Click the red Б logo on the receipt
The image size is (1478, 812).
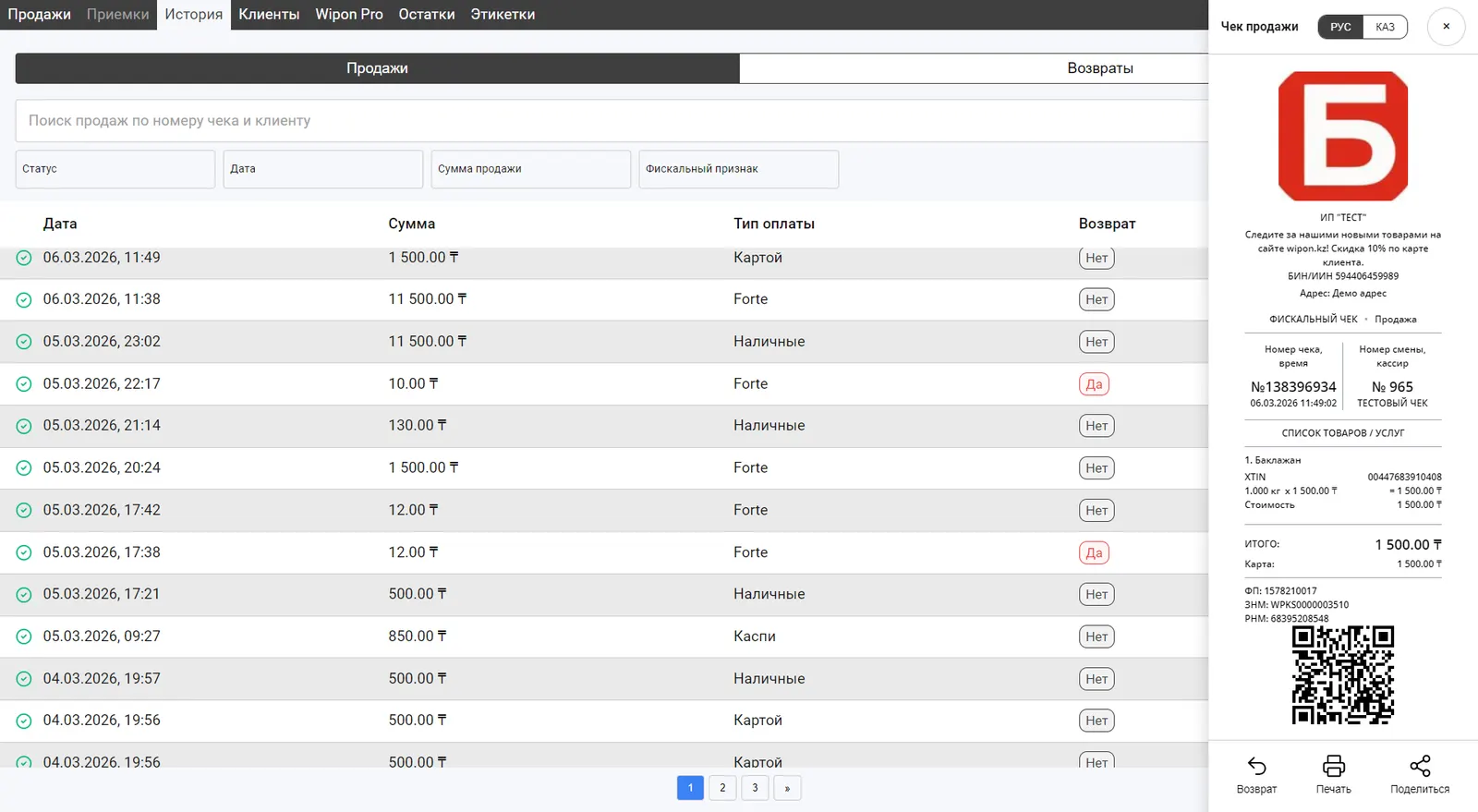[x=1342, y=136]
